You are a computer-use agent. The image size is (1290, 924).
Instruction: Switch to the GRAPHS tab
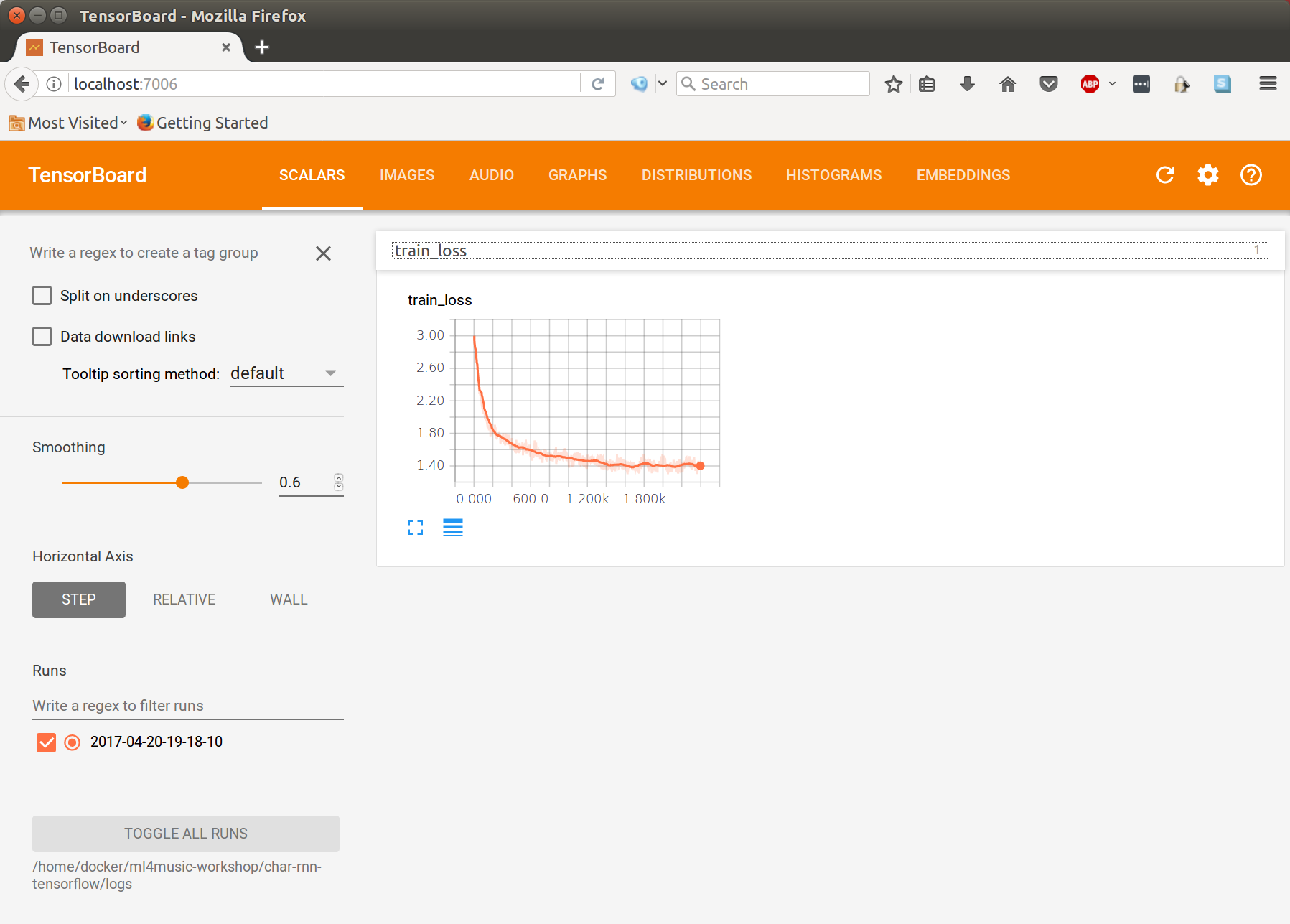[578, 175]
